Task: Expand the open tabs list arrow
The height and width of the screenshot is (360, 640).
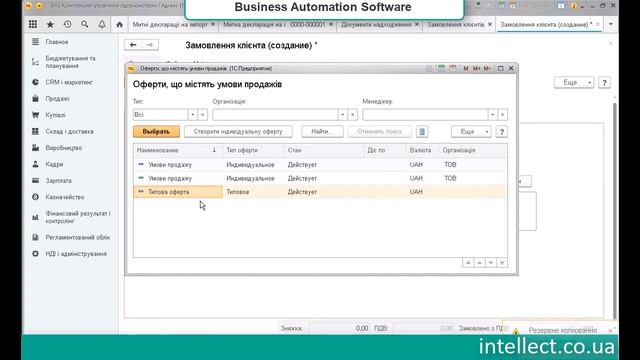Action: pos(611,24)
